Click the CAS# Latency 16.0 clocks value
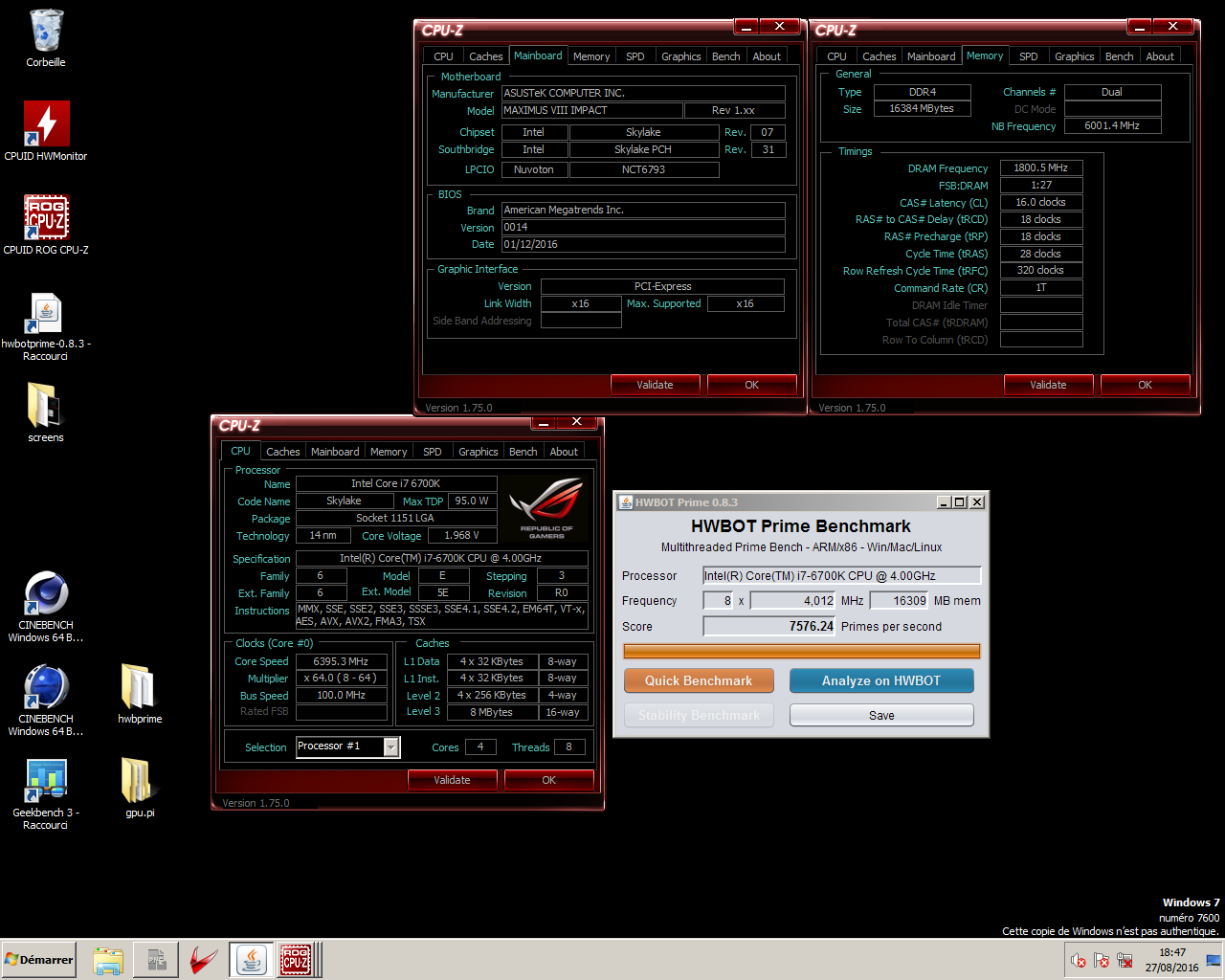 point(1041,202)
